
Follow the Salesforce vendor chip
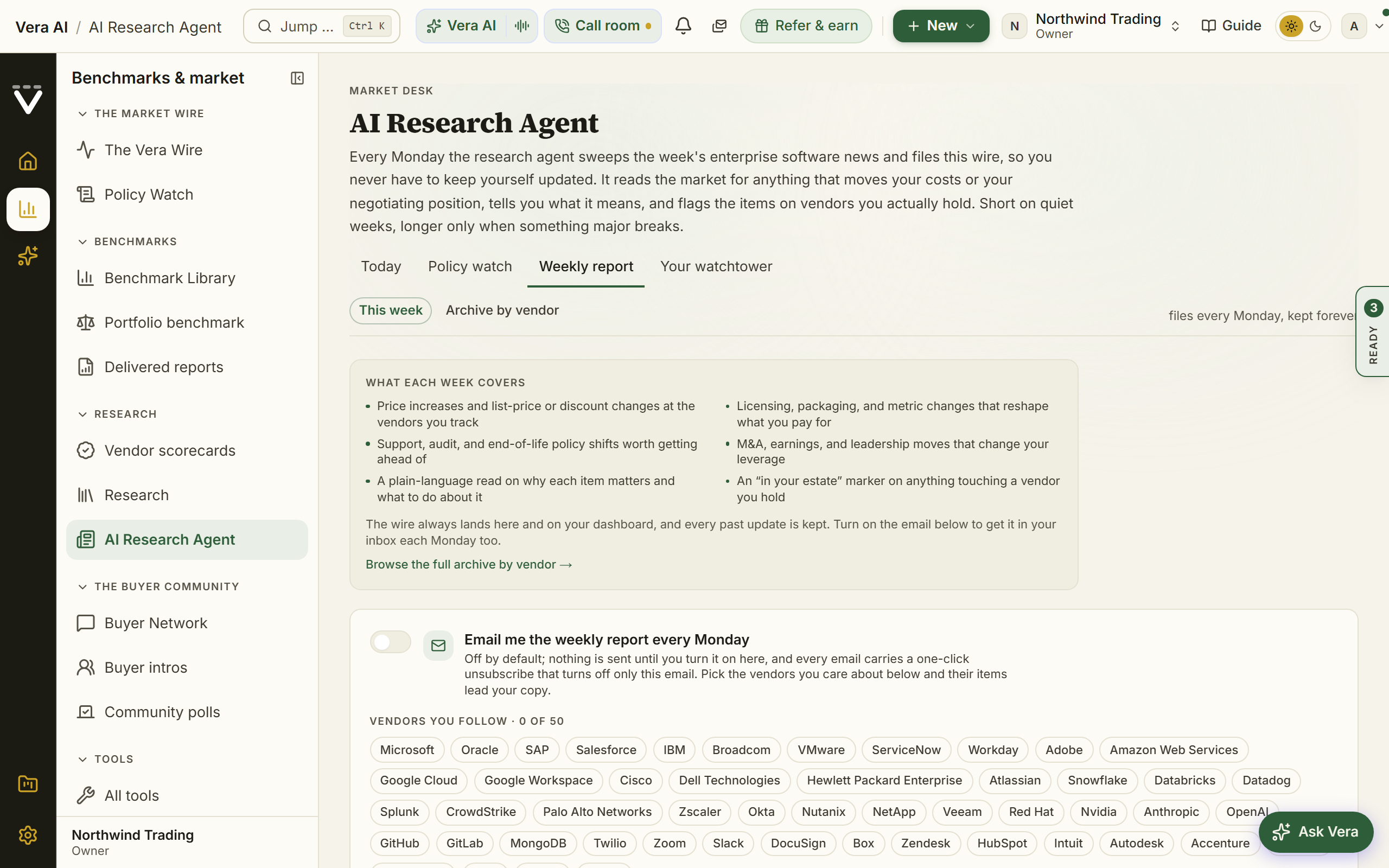606,750
